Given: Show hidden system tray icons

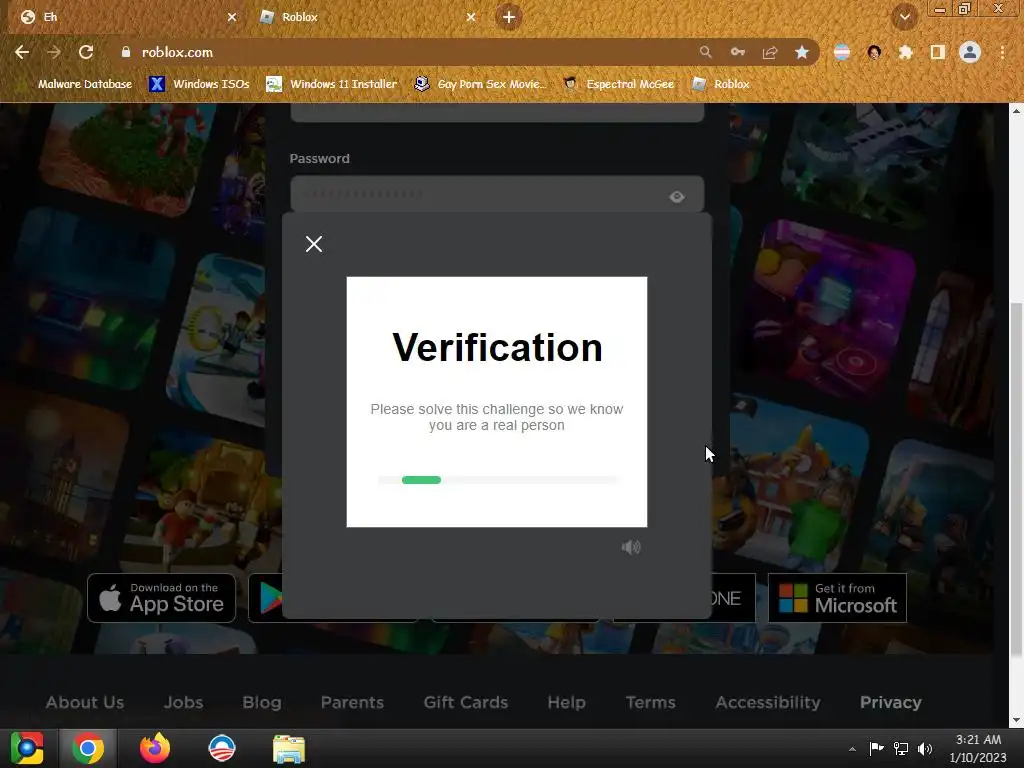Looking at the screenshot, I should (852, 749).
